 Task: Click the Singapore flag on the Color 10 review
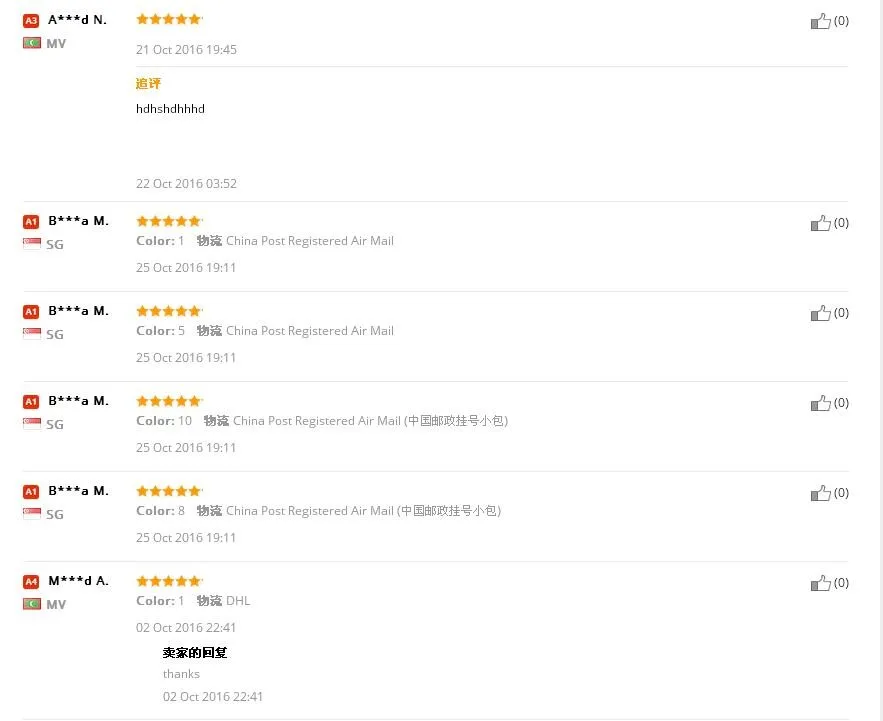point(32,424)
